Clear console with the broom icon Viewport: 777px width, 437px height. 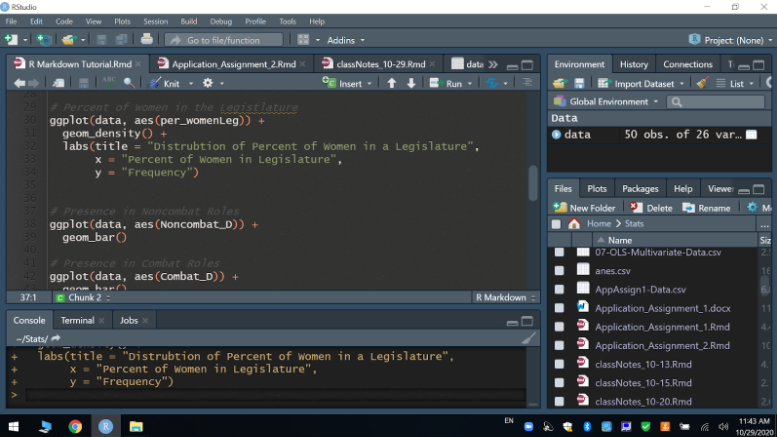pos(528,338)
